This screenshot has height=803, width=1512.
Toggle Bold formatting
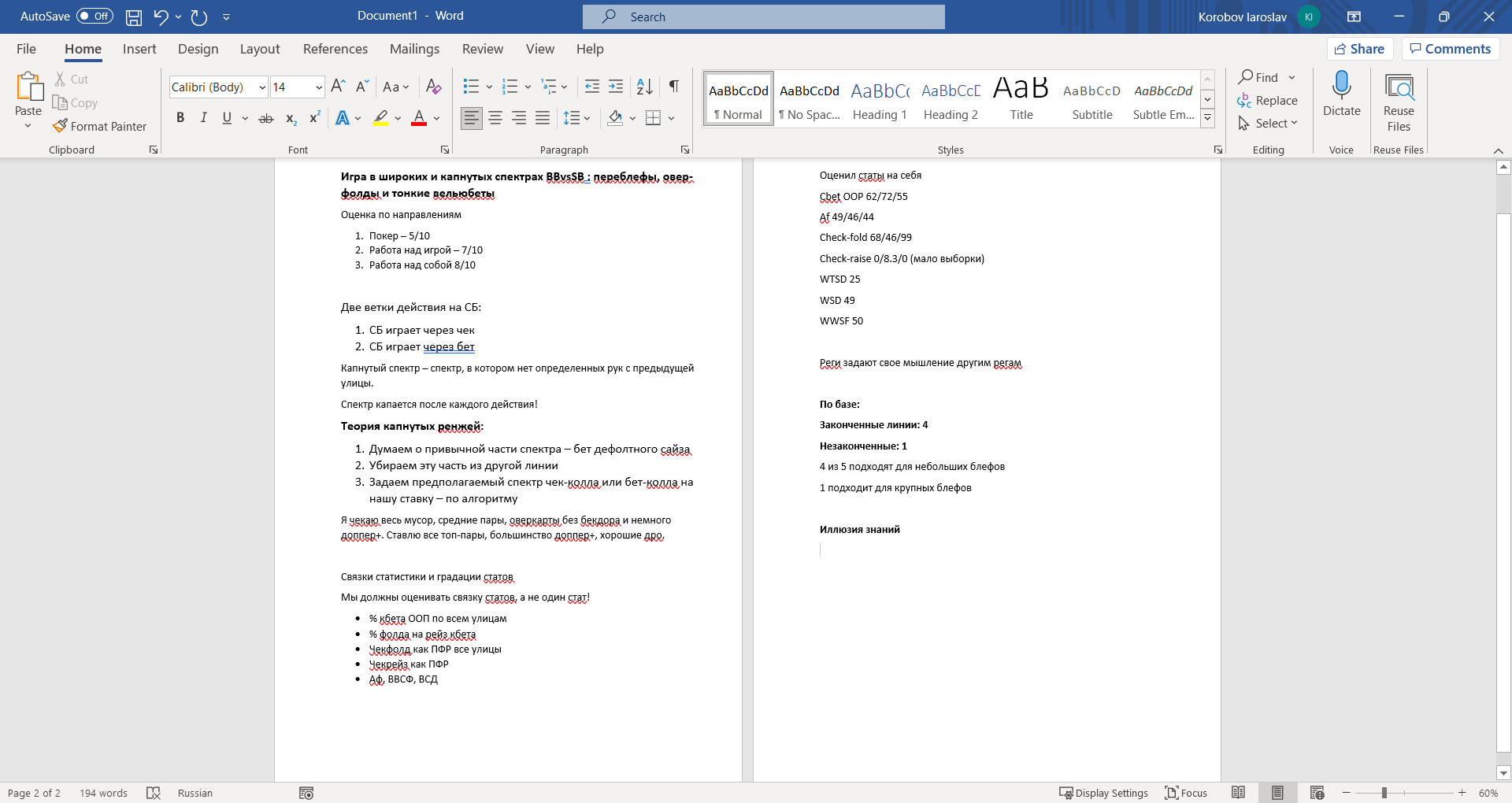(x=180, y=118)
